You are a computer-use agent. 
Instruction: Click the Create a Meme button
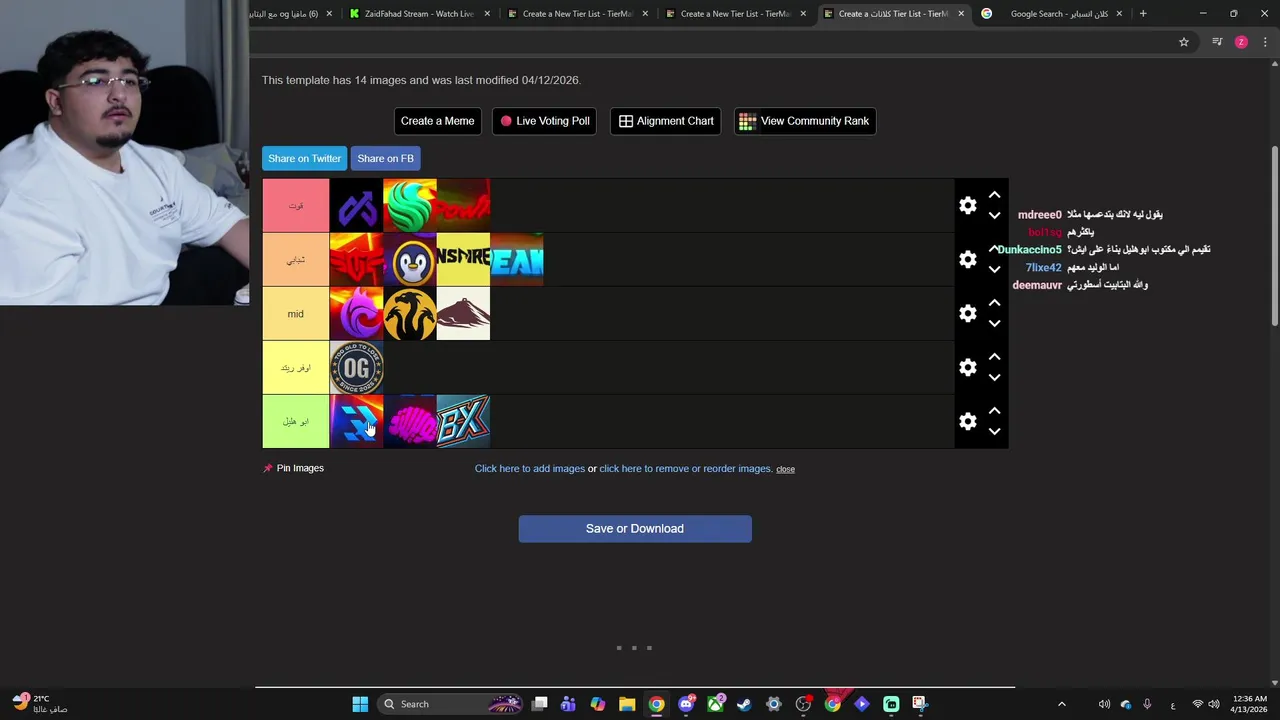click(438, 121)
